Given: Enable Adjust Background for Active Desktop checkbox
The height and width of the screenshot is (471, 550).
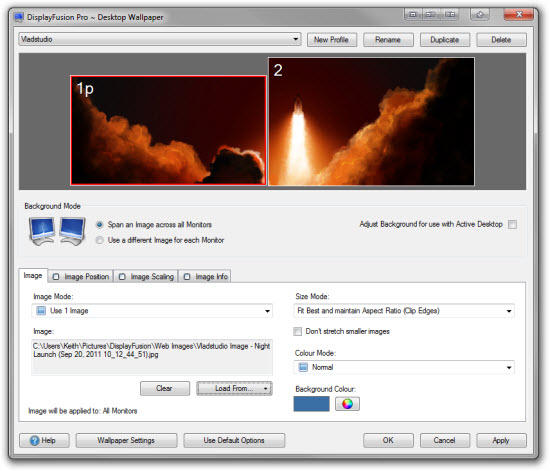Looking at the screenshot, I should 512,224.
